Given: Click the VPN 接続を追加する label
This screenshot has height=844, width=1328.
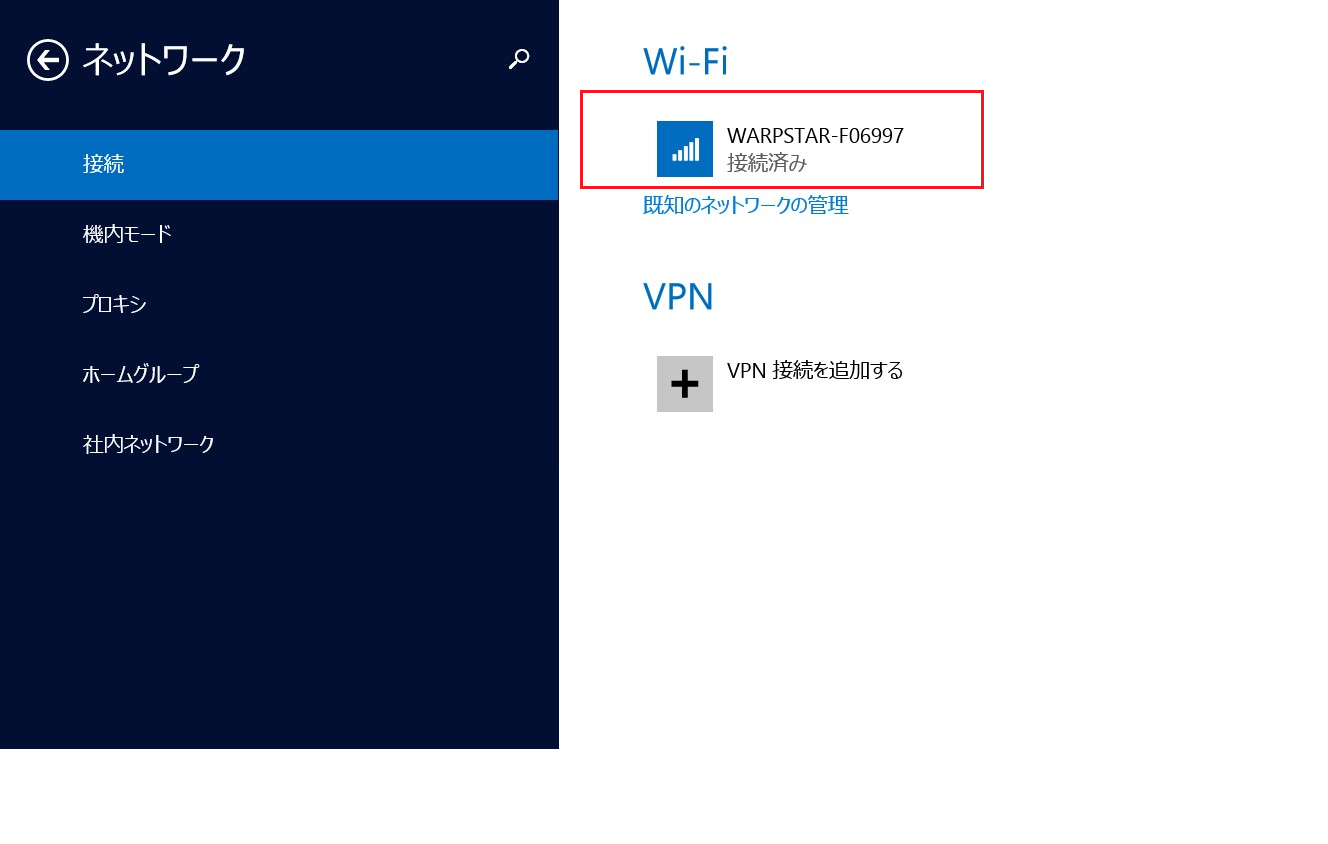Looking at the screenshot, I should click(815, 371).
